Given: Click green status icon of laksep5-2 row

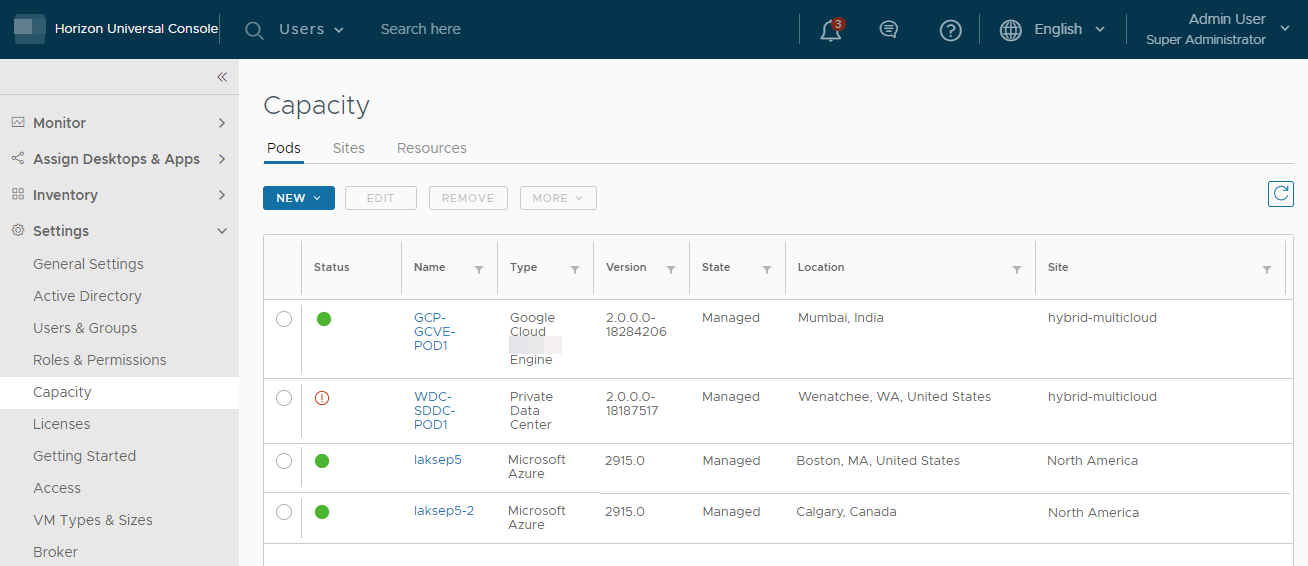Looking at the screenshot, I should coord(322,512).
